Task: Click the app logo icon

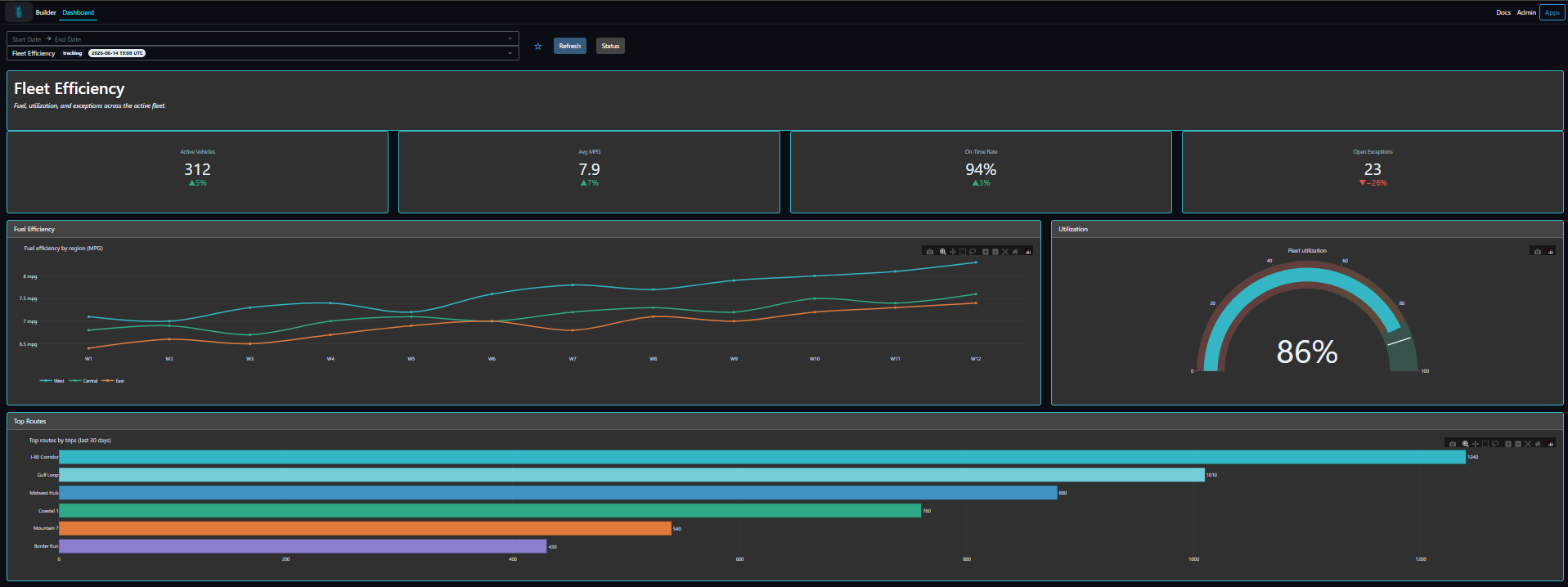Action: 18,12
